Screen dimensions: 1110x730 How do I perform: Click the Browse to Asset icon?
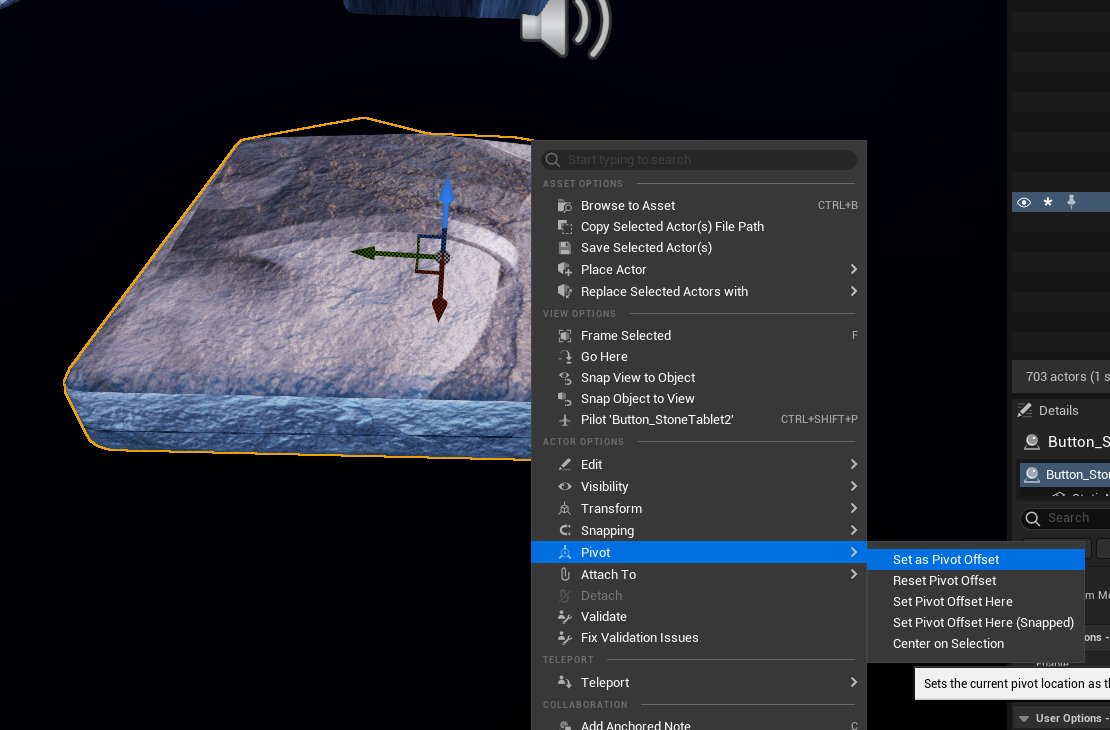pos(564,205)
